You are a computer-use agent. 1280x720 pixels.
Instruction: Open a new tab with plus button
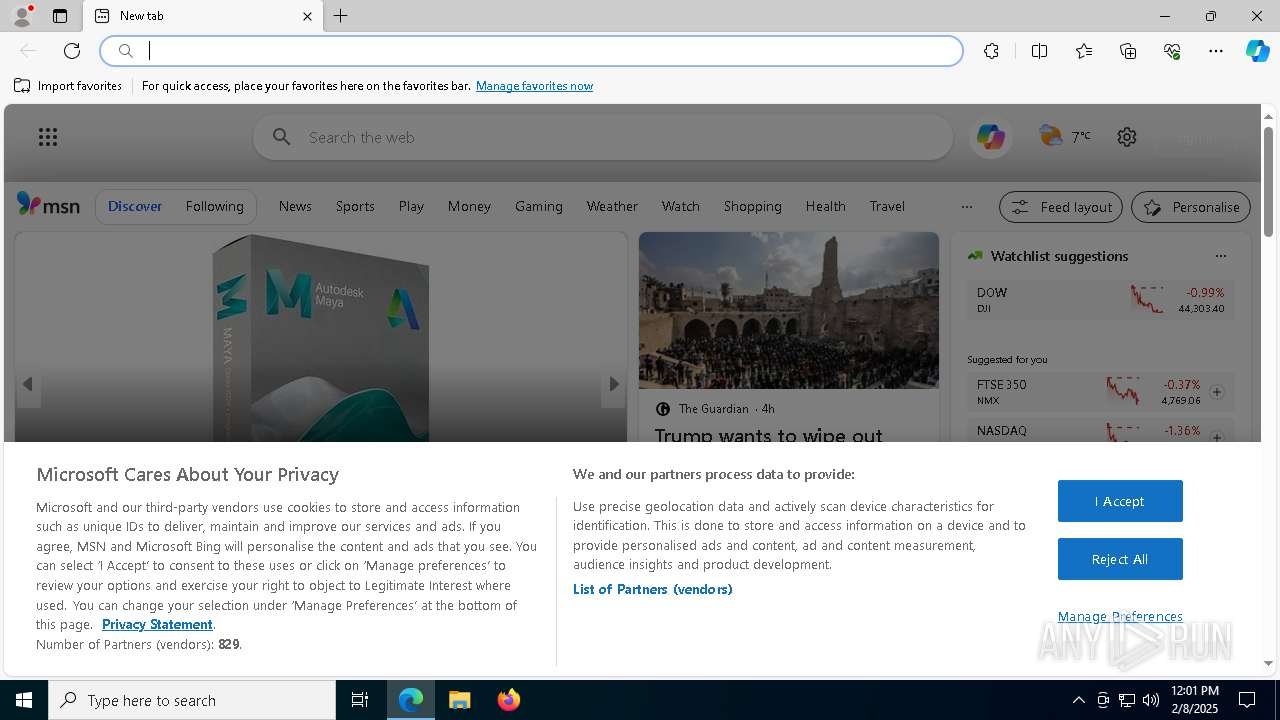coord(341,16)
